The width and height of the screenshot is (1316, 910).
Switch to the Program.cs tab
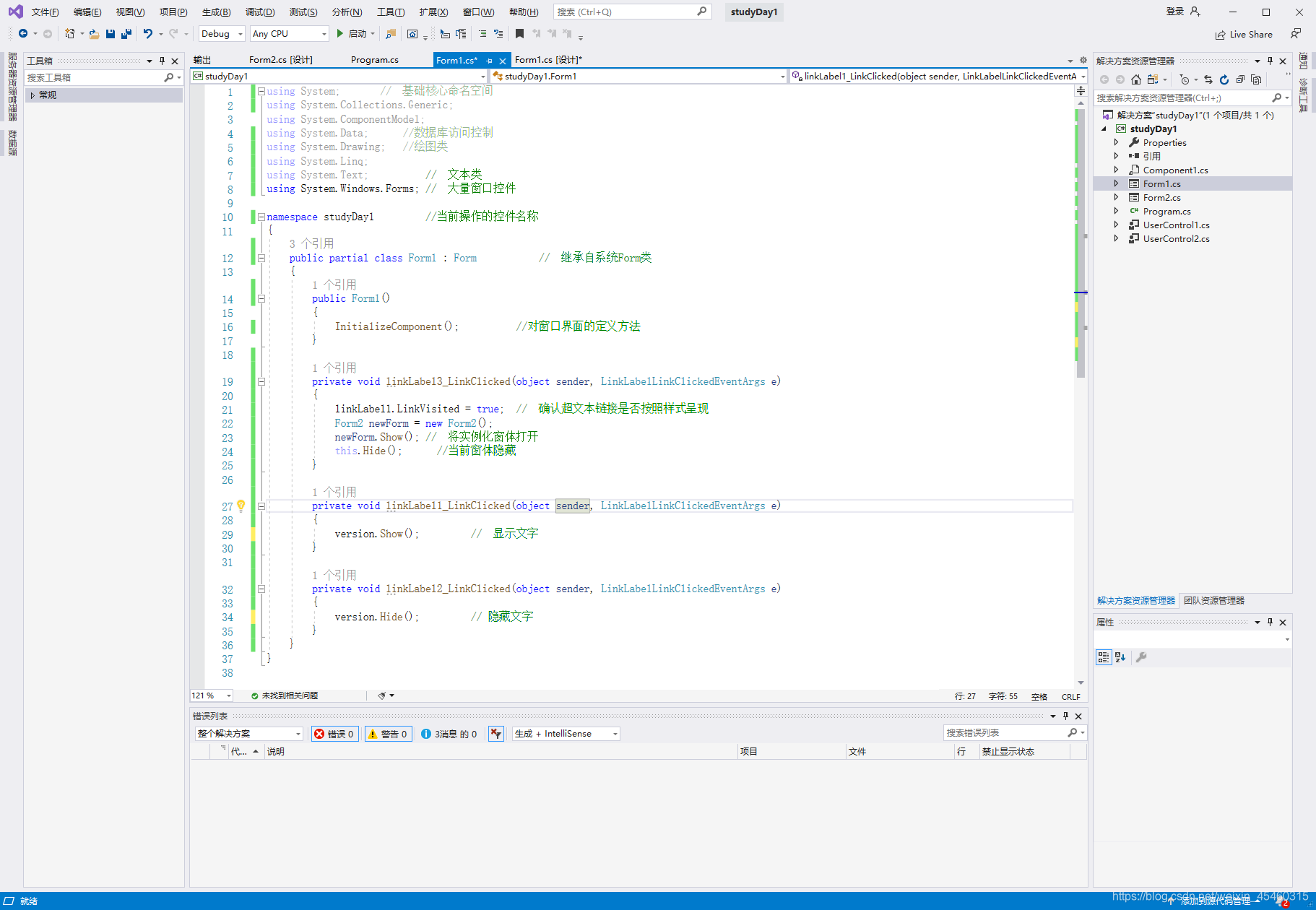(x=375, y=60)
